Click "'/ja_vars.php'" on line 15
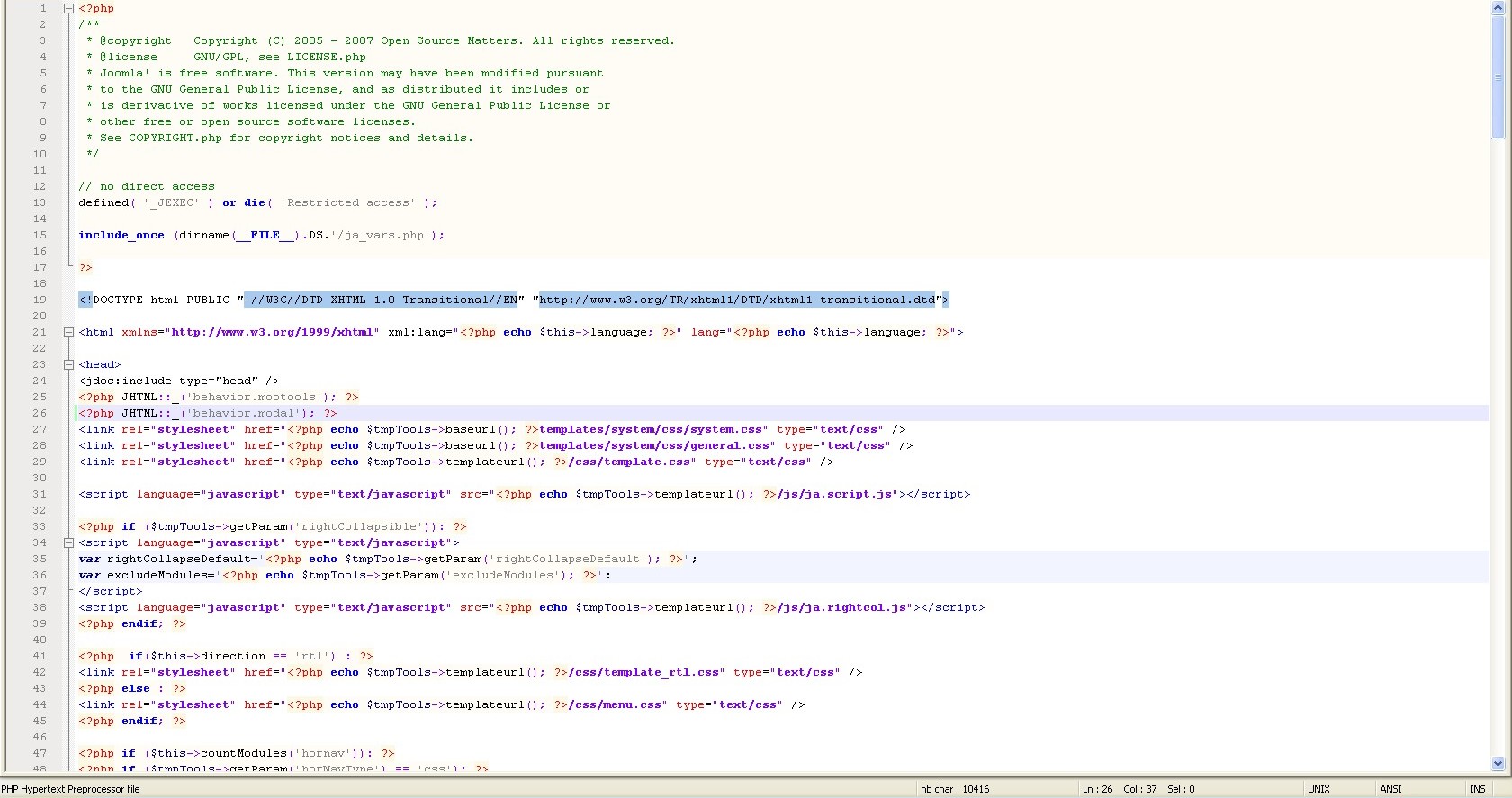1512x798 pixels. coord(381,235)
